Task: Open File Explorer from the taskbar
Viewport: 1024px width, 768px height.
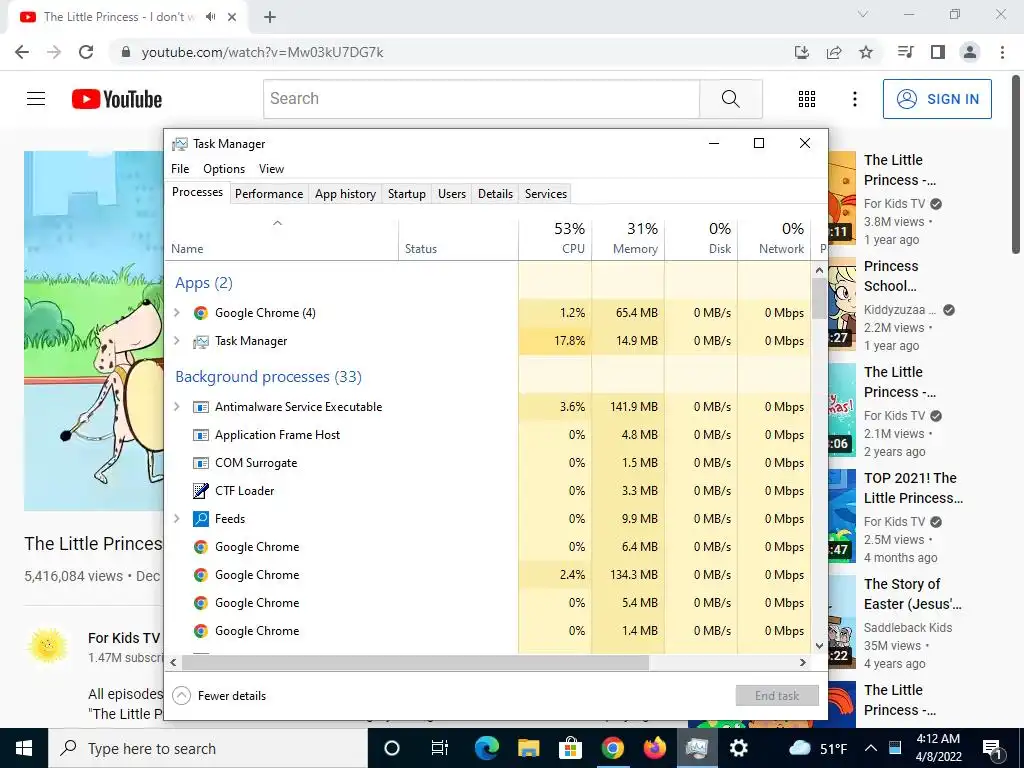Action: 528,748
